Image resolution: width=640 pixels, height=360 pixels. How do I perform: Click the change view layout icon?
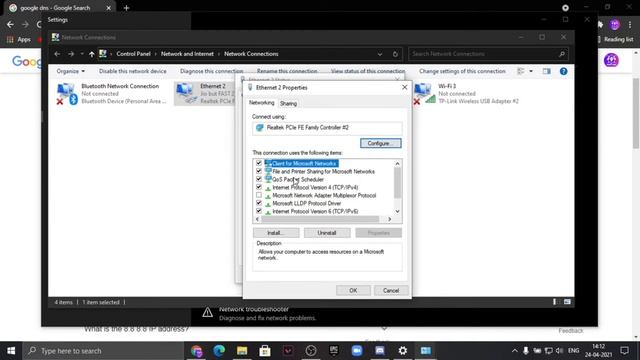(x=521, y=71)
